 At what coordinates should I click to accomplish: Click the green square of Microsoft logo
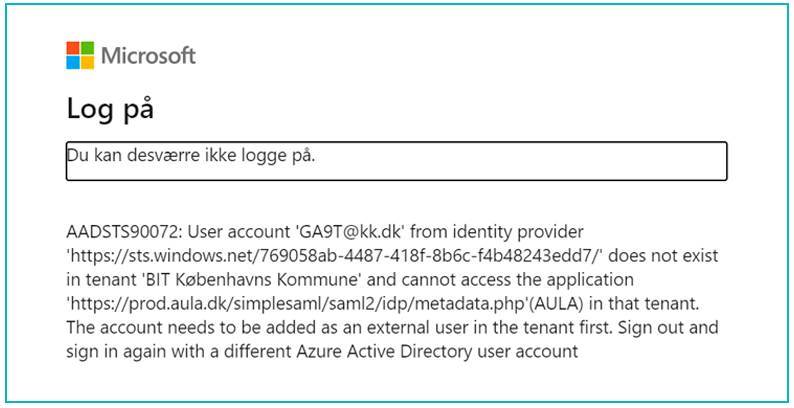coord(88,48)
